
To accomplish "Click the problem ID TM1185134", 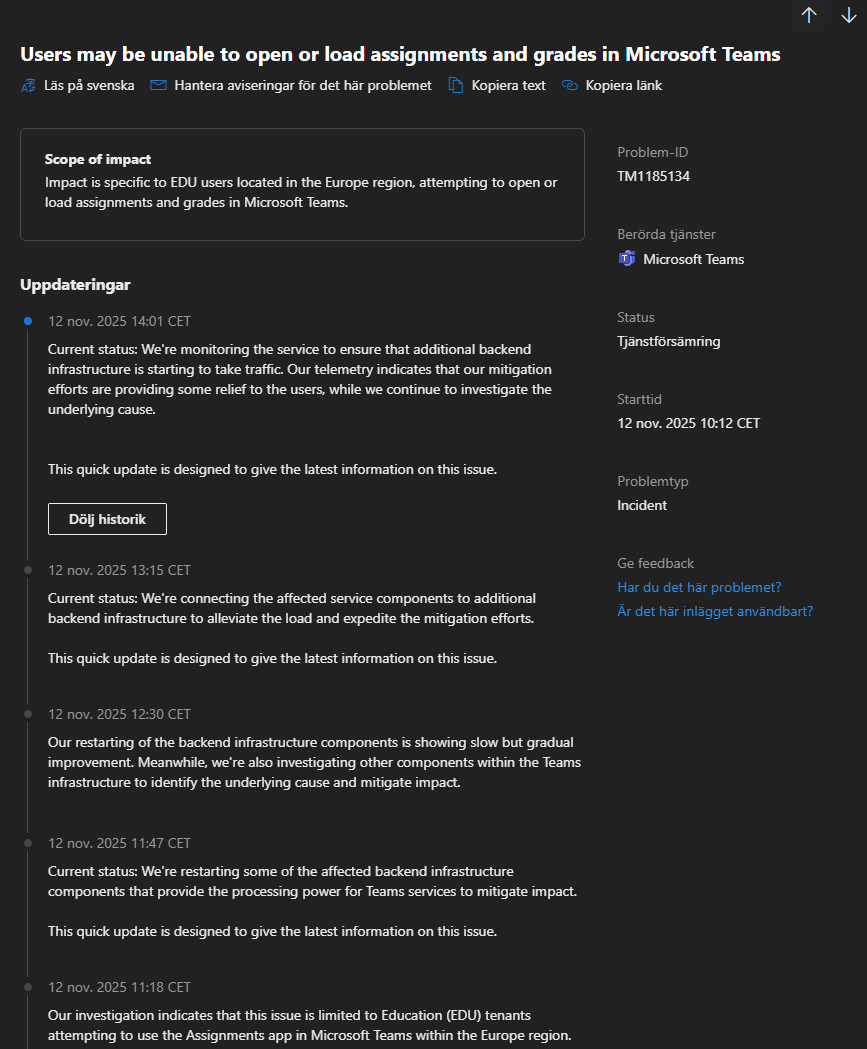I will click(x=654, y=176).
